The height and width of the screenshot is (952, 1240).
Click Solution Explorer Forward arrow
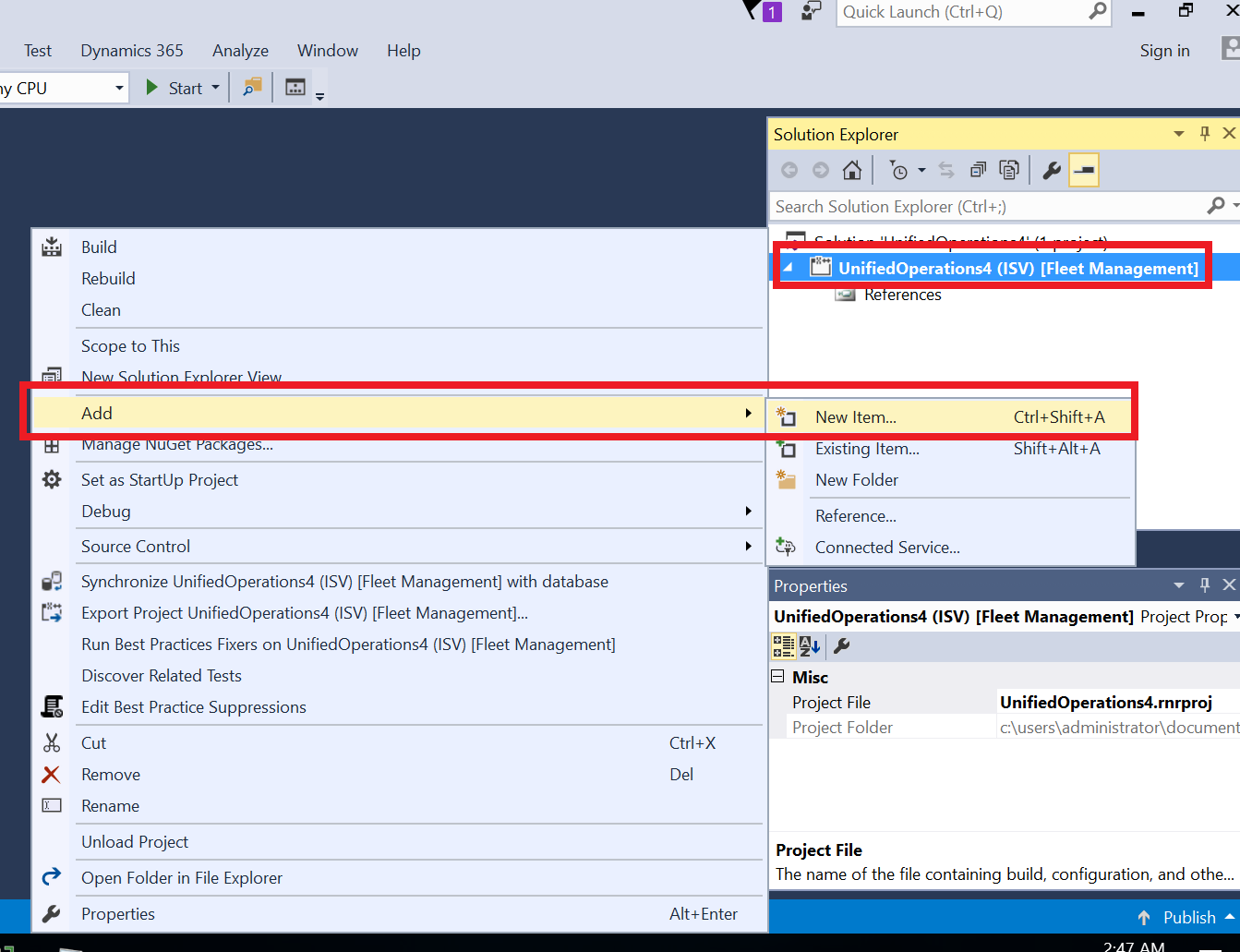point(821,170)
